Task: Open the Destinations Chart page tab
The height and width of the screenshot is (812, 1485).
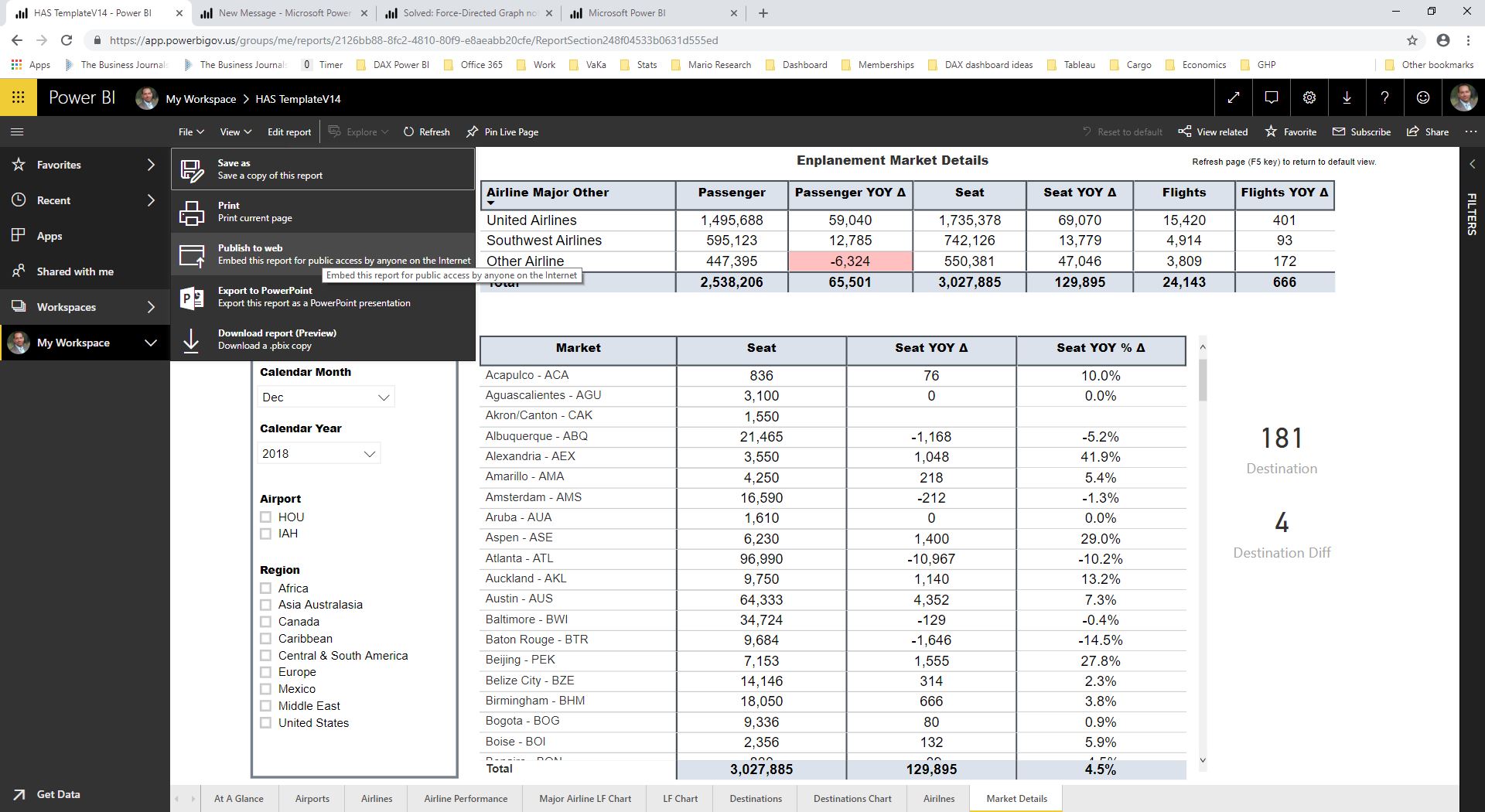Action: (x=852, y=799)
